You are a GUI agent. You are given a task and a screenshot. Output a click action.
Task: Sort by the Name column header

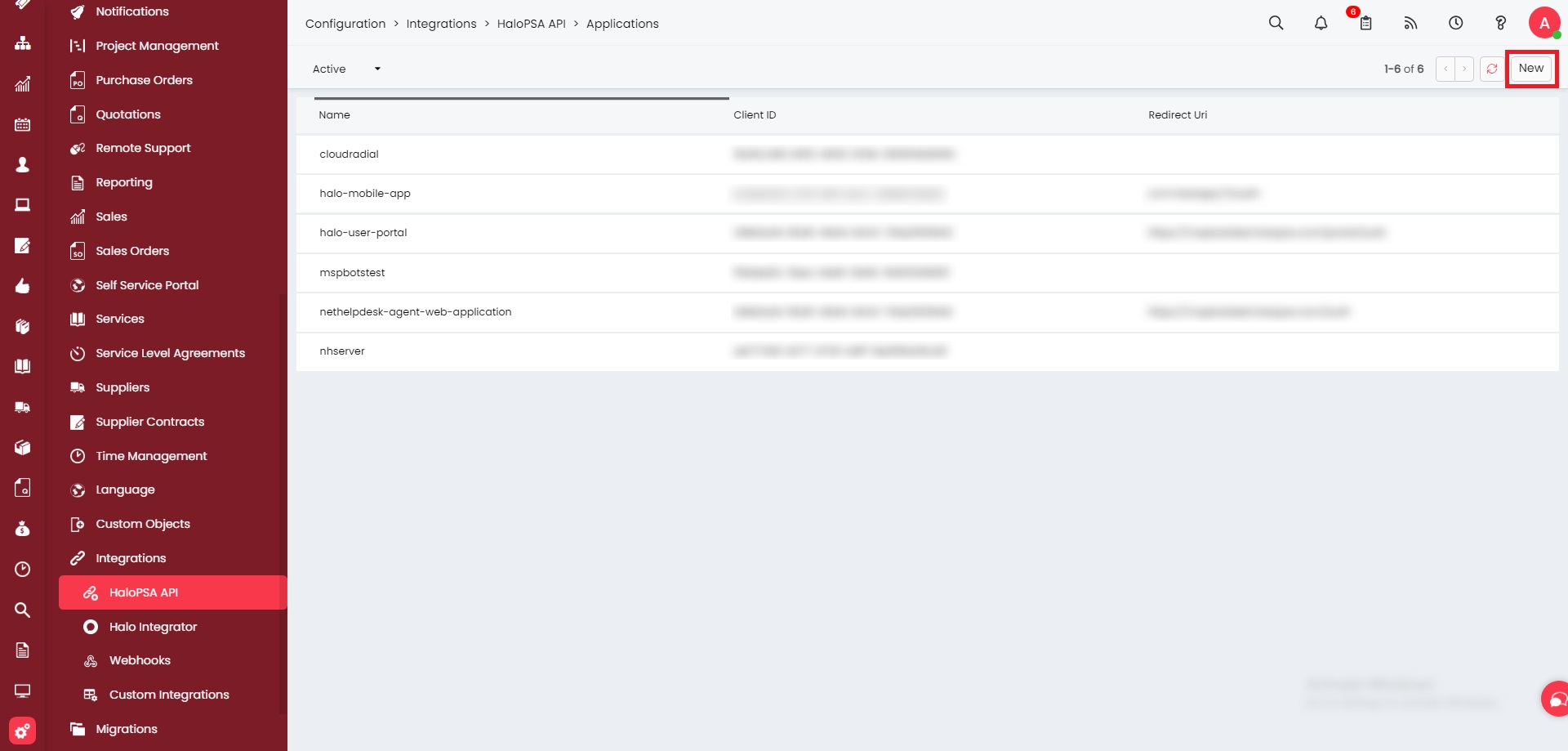[334, 115]
